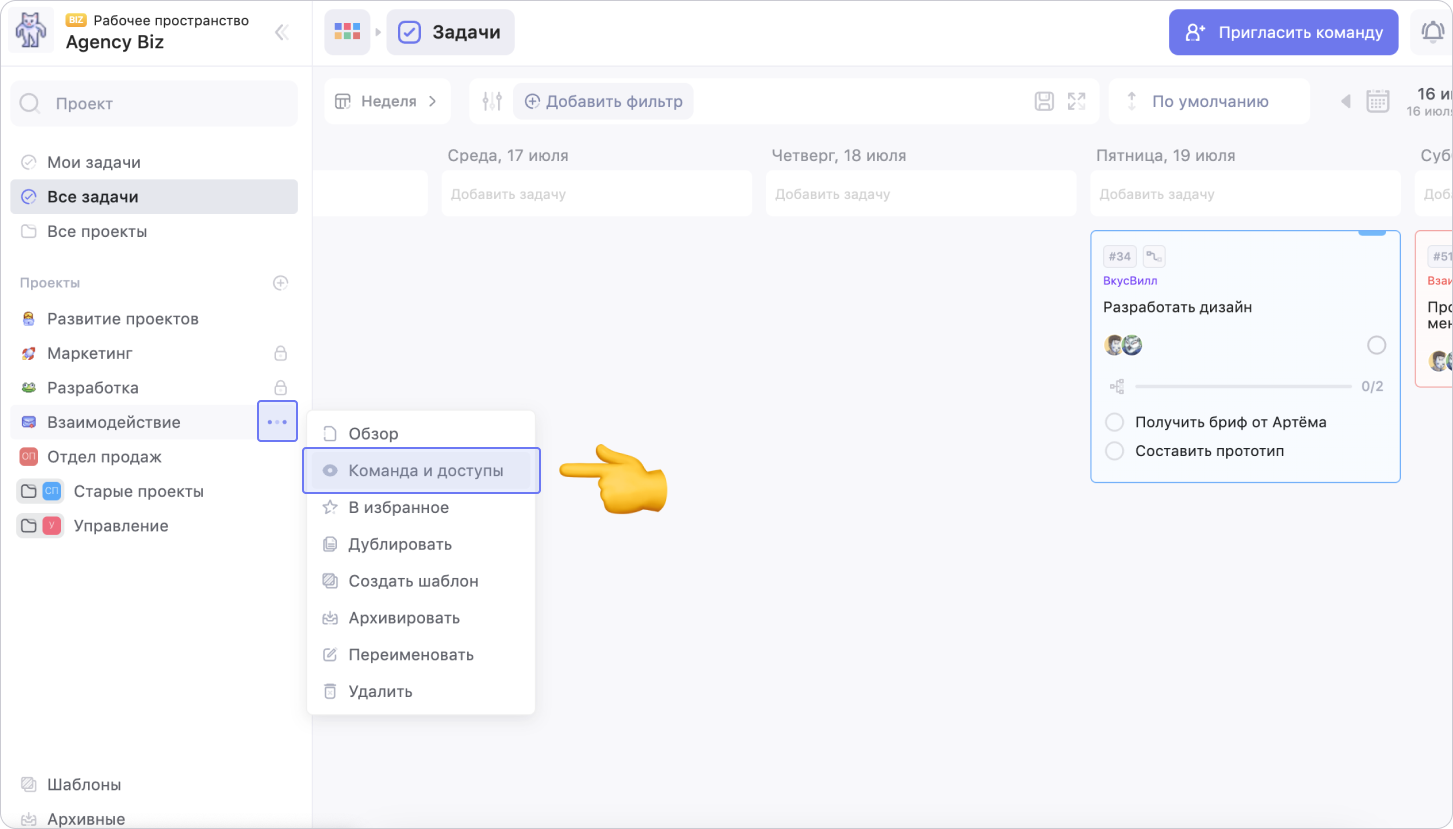Open the colorful apps grid icon

tap(347, 32)
